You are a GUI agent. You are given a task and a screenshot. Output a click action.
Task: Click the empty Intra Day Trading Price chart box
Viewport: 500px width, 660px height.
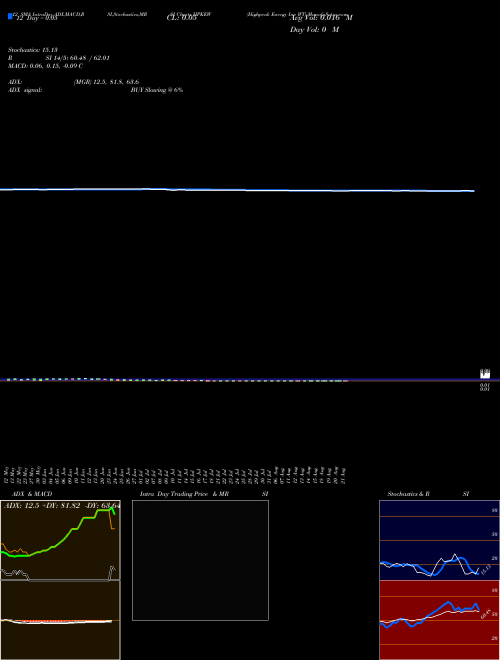pos(200,560)
